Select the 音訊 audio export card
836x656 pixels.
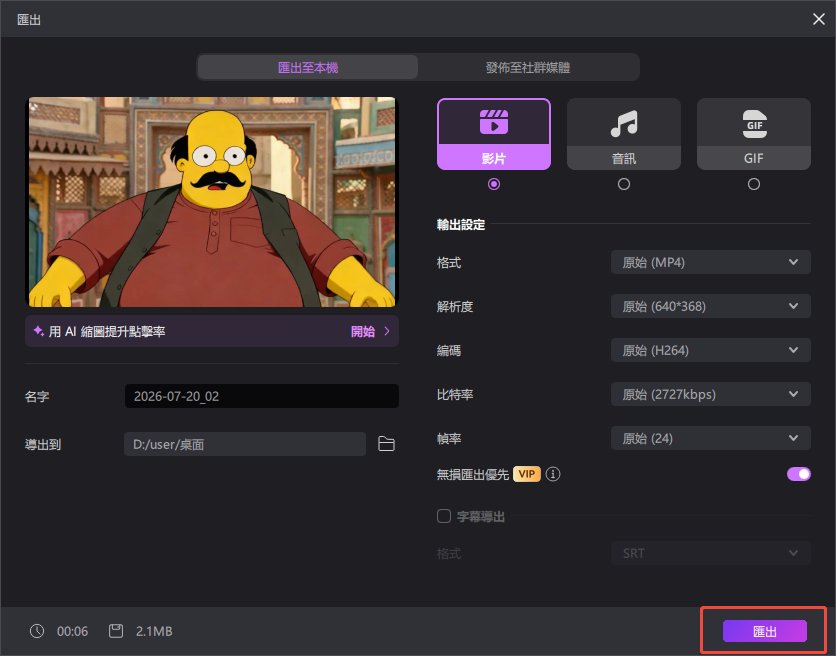coord(624,134)
